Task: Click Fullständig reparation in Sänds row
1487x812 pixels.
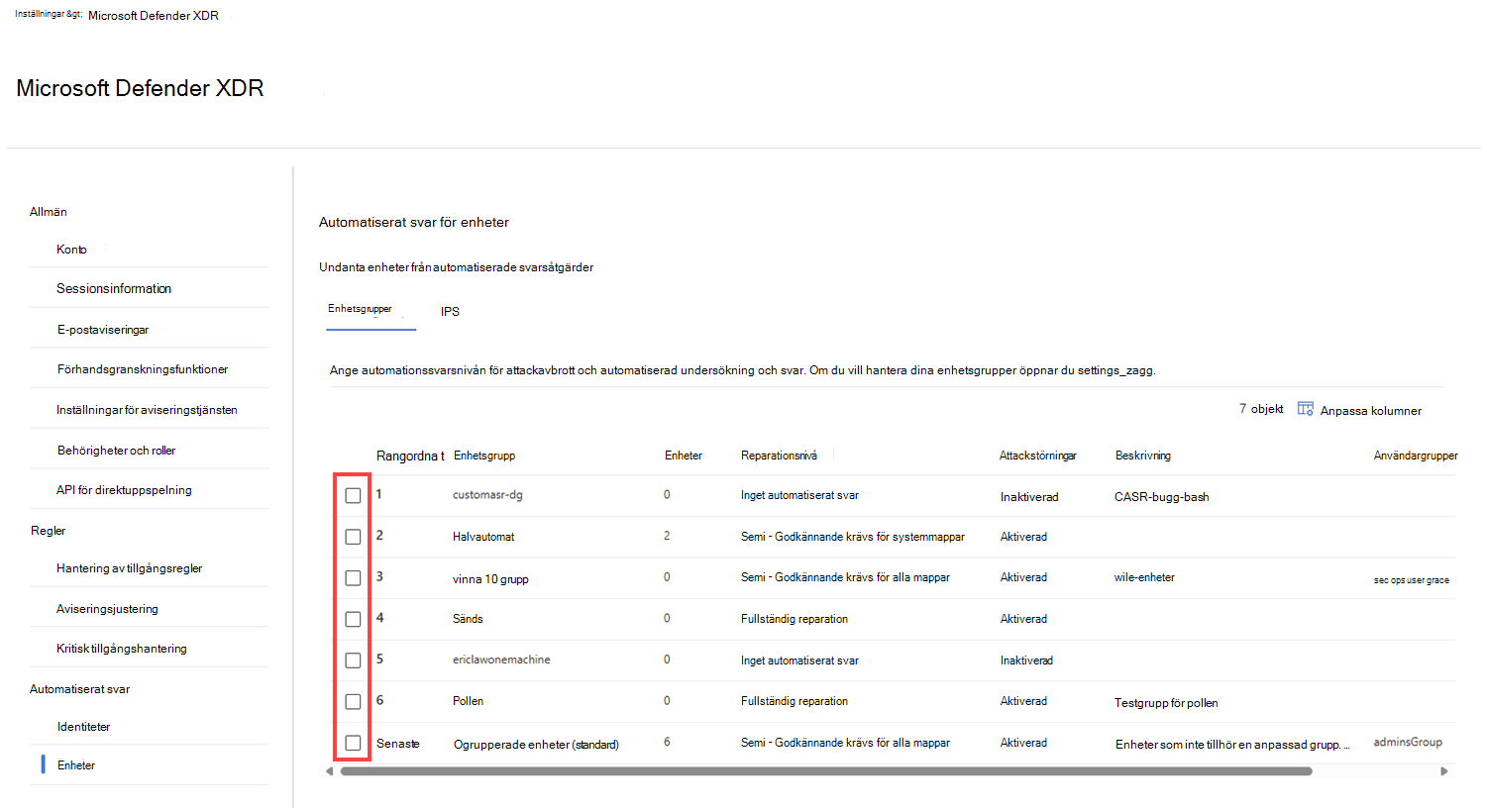Action: pyautogui.click(x=795, y=619)
